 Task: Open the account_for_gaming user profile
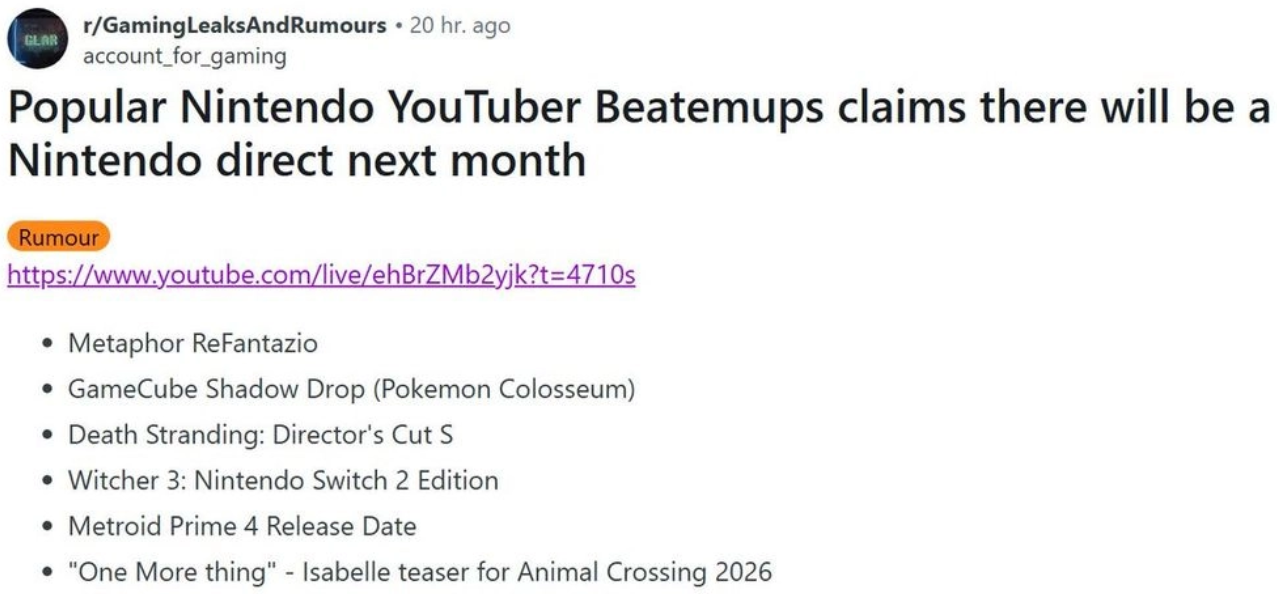click(x=184, y=56)
